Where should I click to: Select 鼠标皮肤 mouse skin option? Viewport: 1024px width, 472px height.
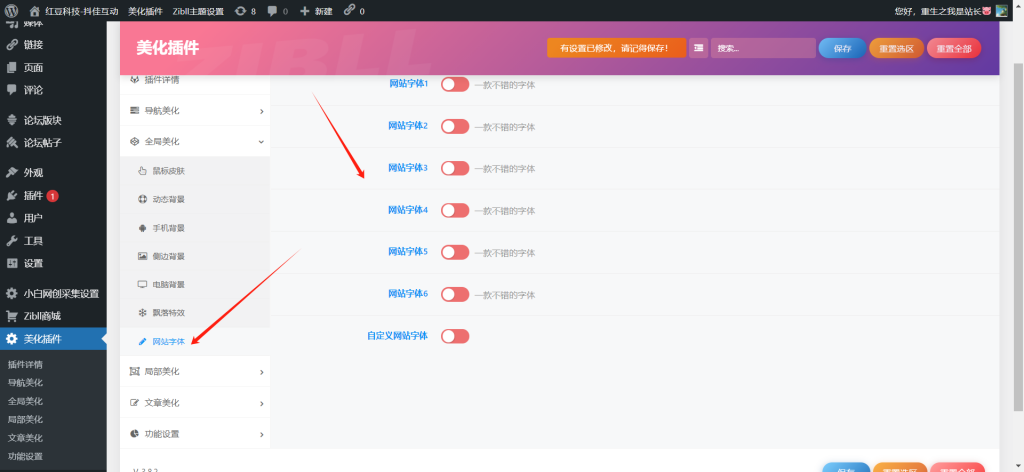click(x=168, y=171)
